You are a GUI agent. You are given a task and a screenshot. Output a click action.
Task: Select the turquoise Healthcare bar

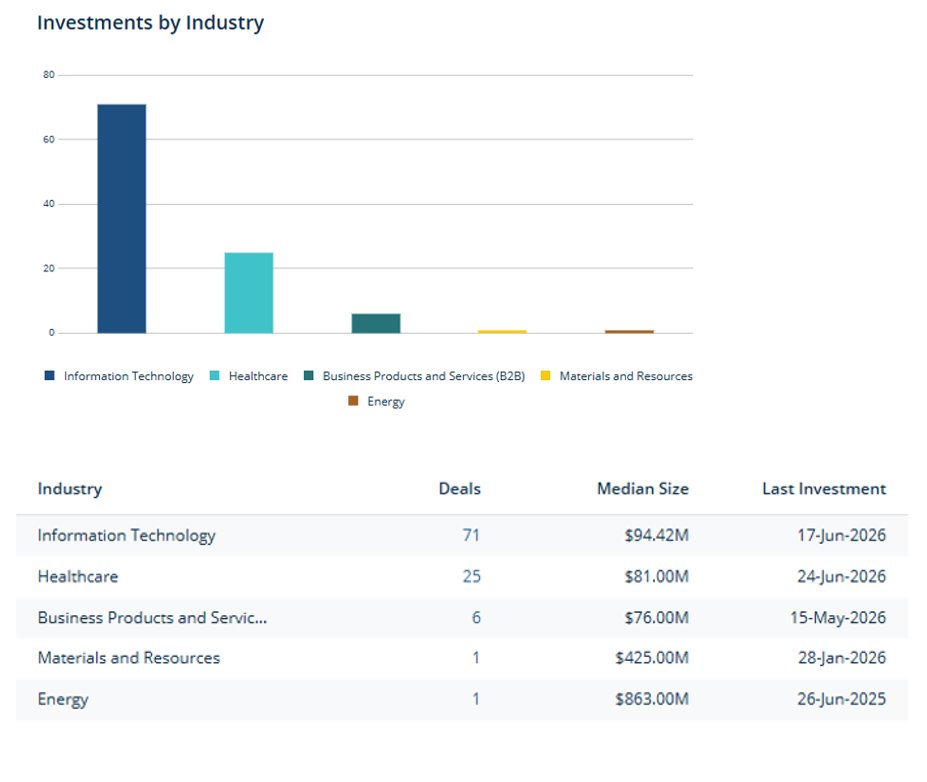click(249, 293)
